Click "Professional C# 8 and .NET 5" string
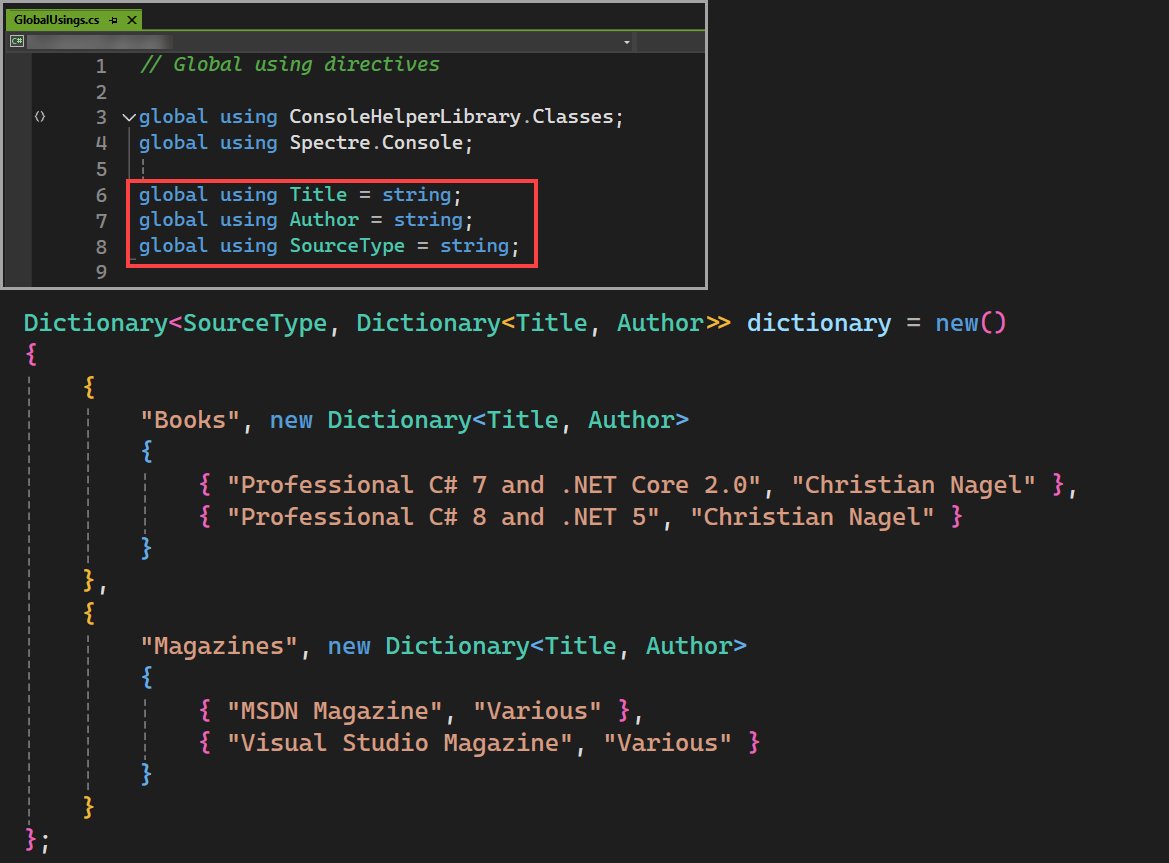This screenshot has height=863, width=1169. click(x=444, y=517)
